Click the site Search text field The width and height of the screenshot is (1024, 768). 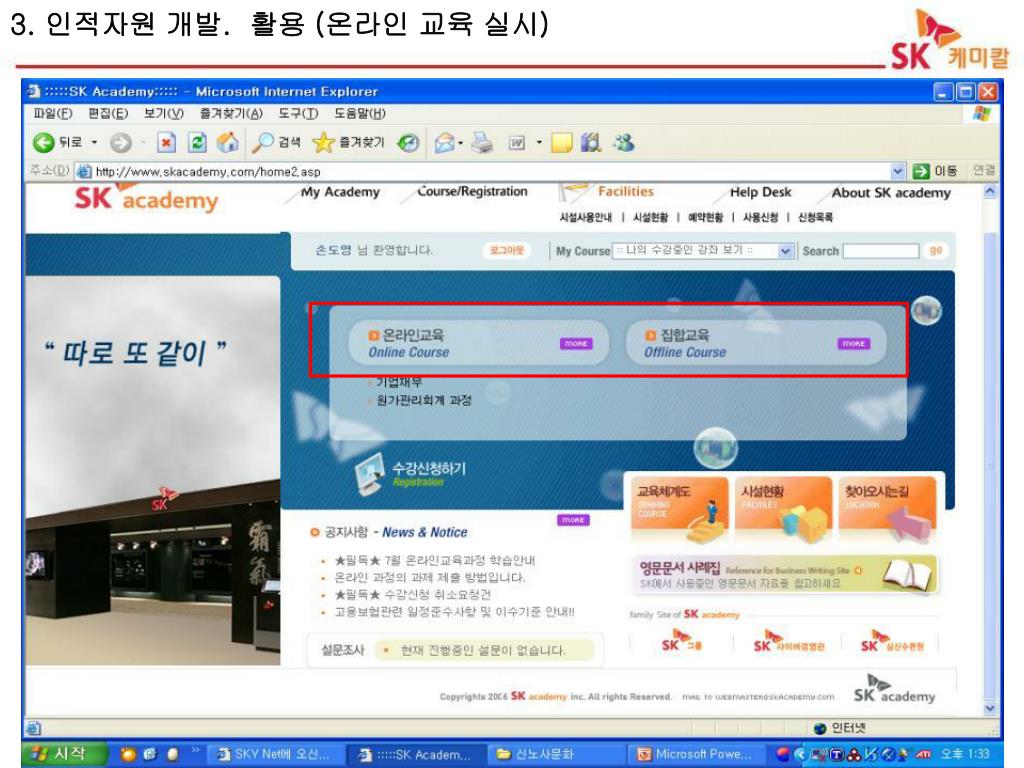tap(881, 251)
